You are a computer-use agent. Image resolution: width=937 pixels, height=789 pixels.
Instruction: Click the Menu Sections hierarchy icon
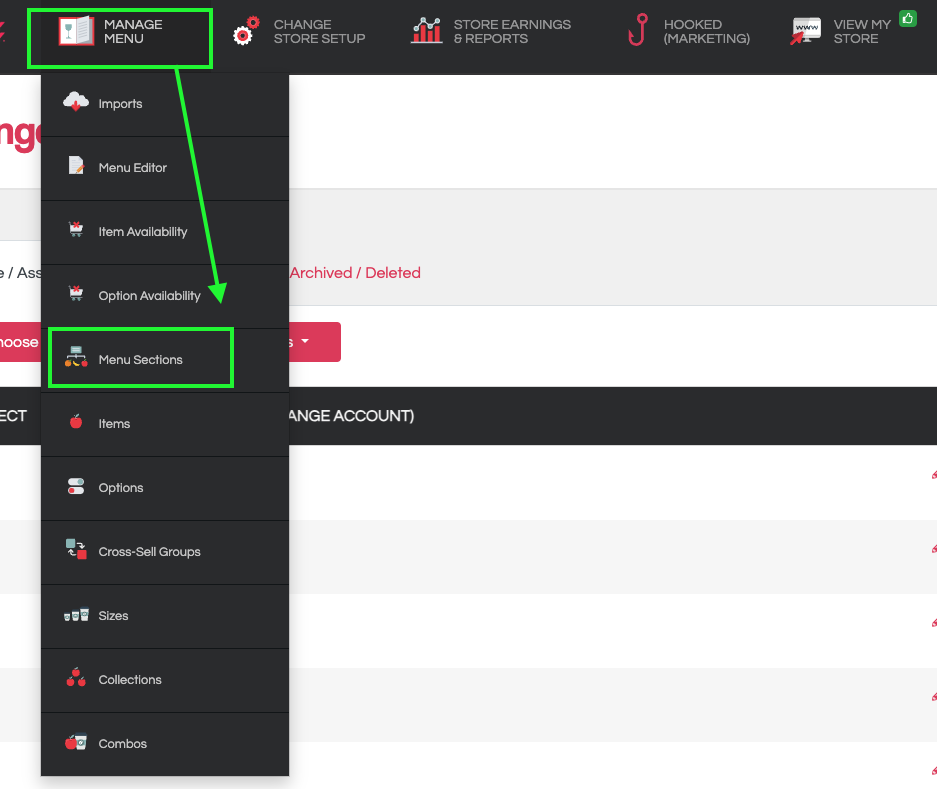76,356
